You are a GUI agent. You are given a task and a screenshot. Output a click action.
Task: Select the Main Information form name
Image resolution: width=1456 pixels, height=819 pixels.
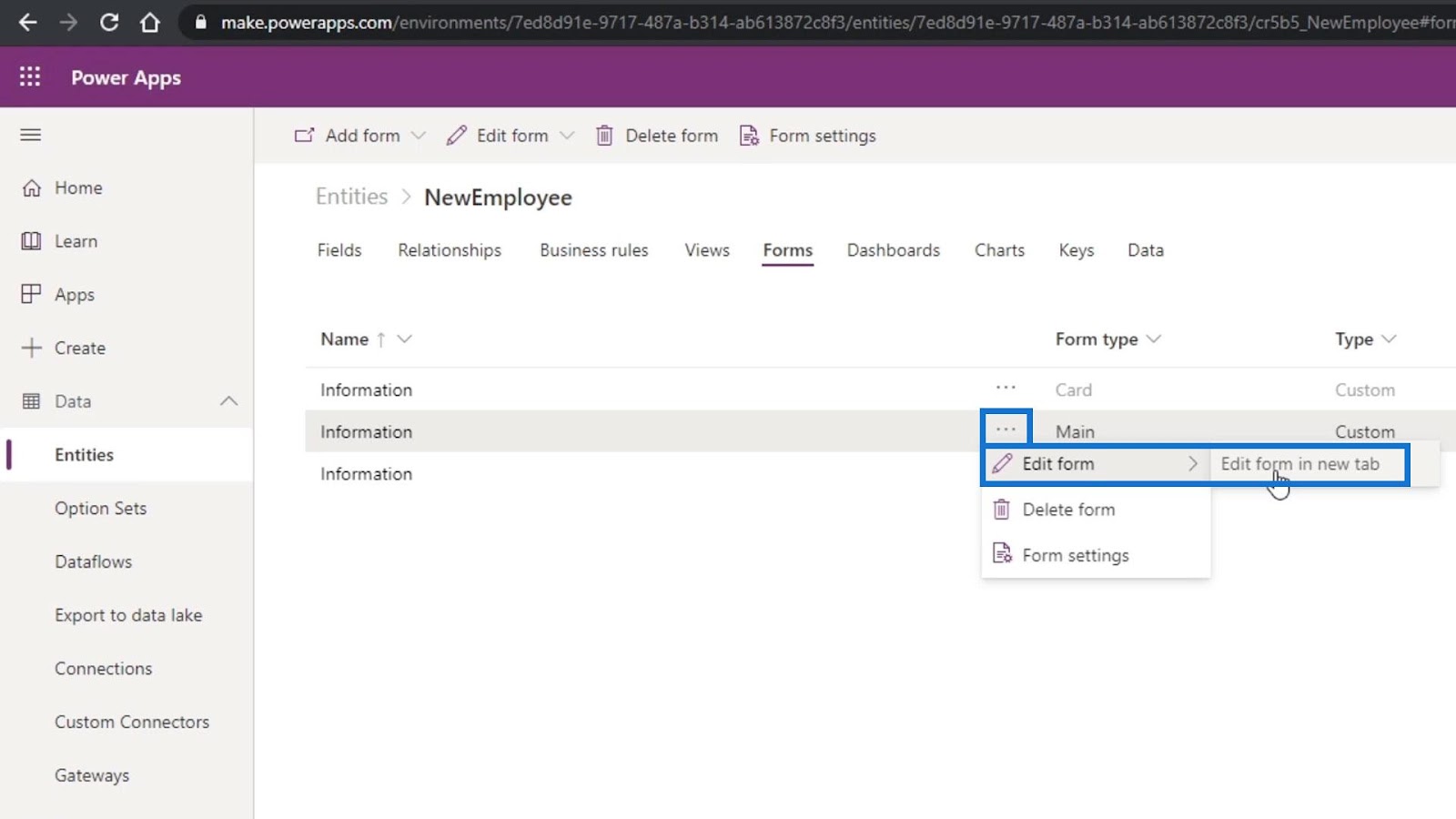click(366, 431)
